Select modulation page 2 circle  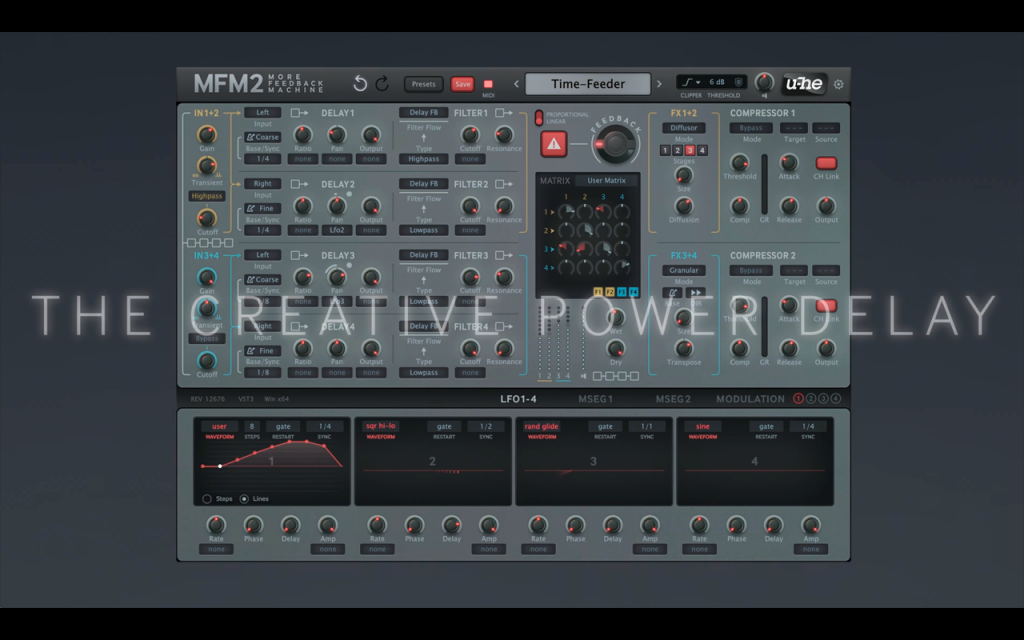coord(811,398)
